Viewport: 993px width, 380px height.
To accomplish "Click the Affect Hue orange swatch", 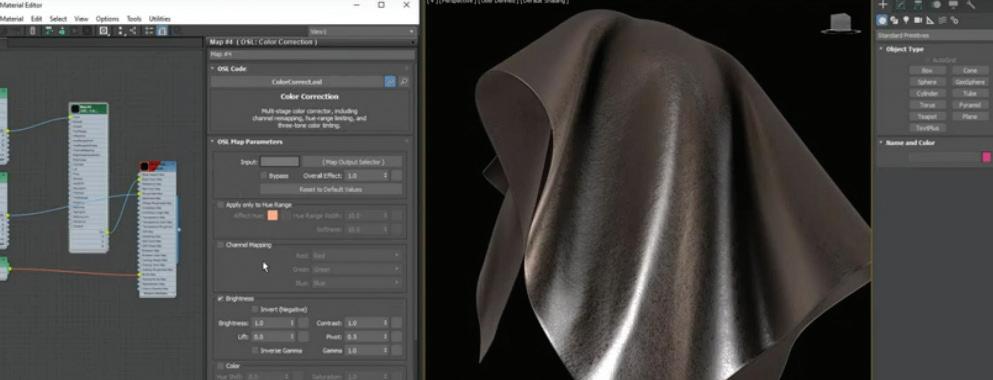I will 272,215.
